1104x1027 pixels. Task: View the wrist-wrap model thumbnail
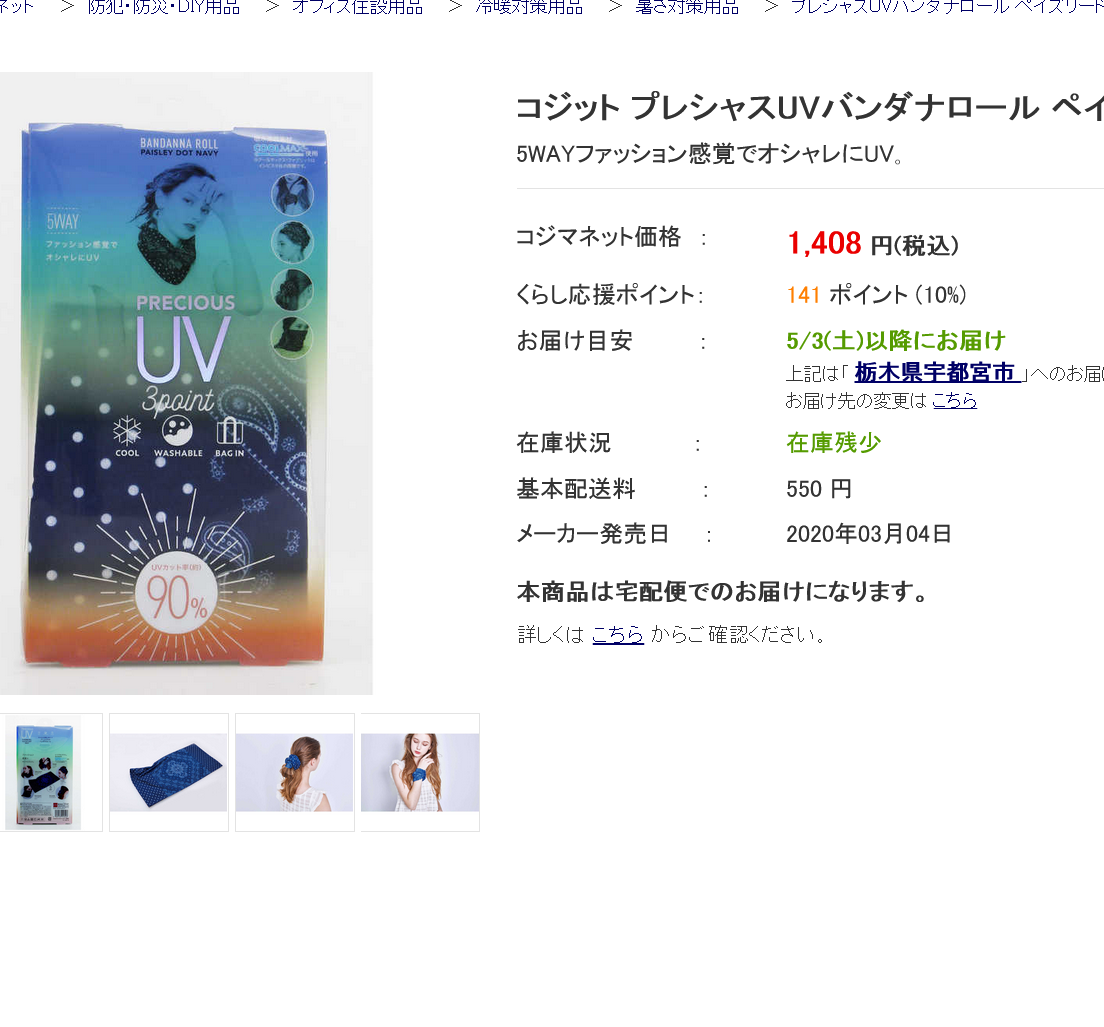coord(420,772)
